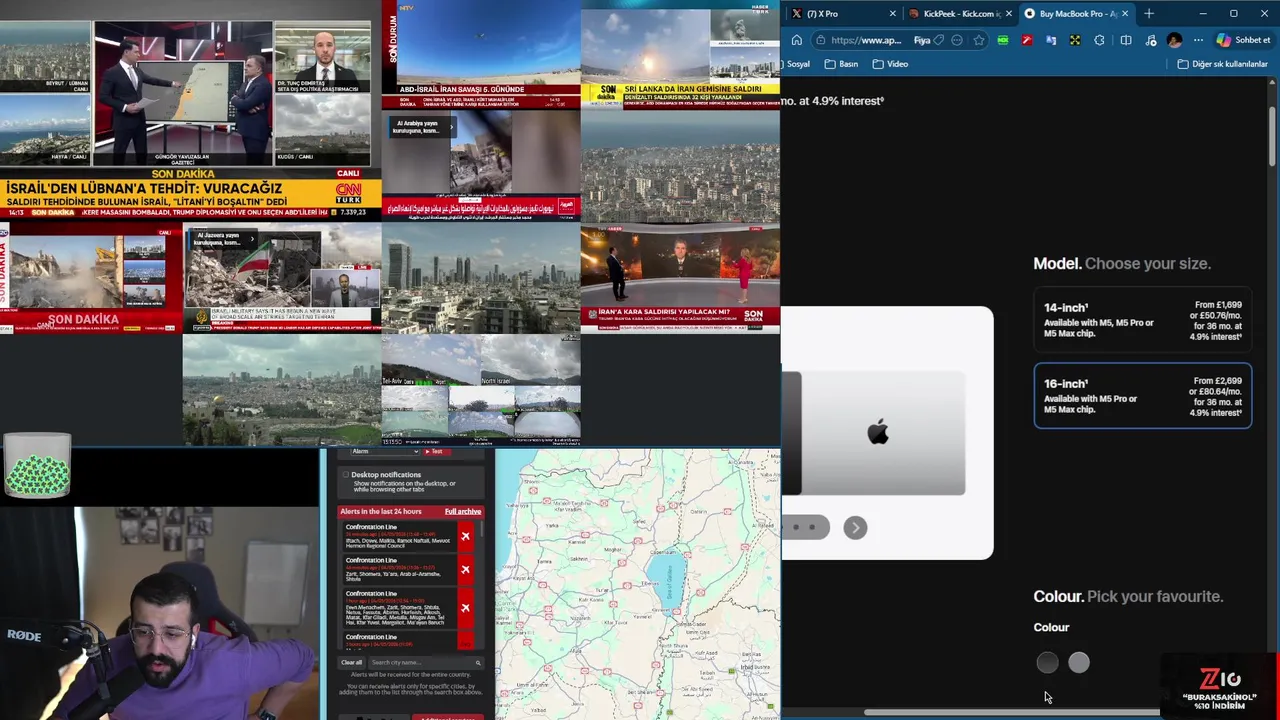This screenshot has height=720, width=1280.
Task: Click the media music note icon
Action: (1151, 40)
